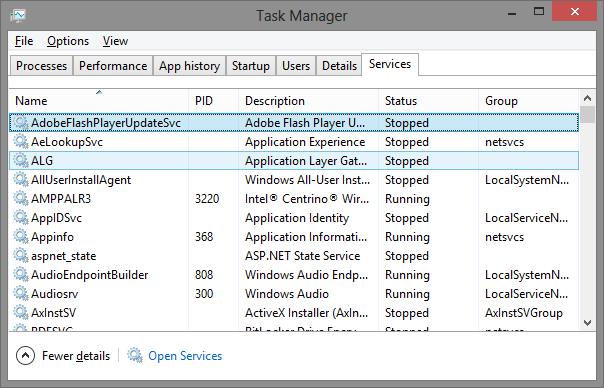604x388 pixels.
Task: Open the File menu
Action: click(x=24, y=41)
